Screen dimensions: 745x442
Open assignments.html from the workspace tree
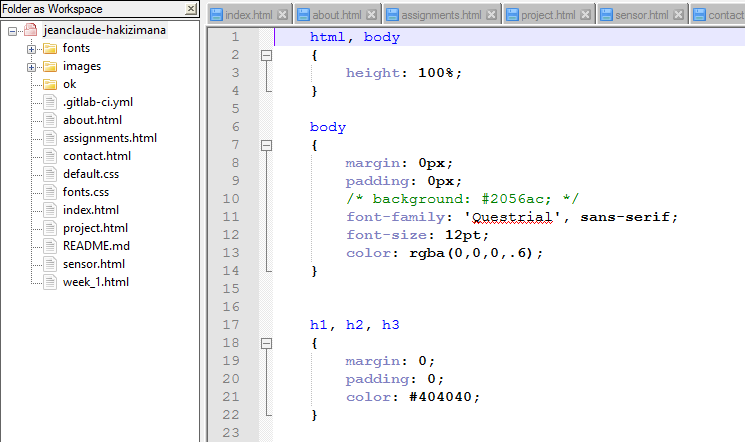(110, 138)
